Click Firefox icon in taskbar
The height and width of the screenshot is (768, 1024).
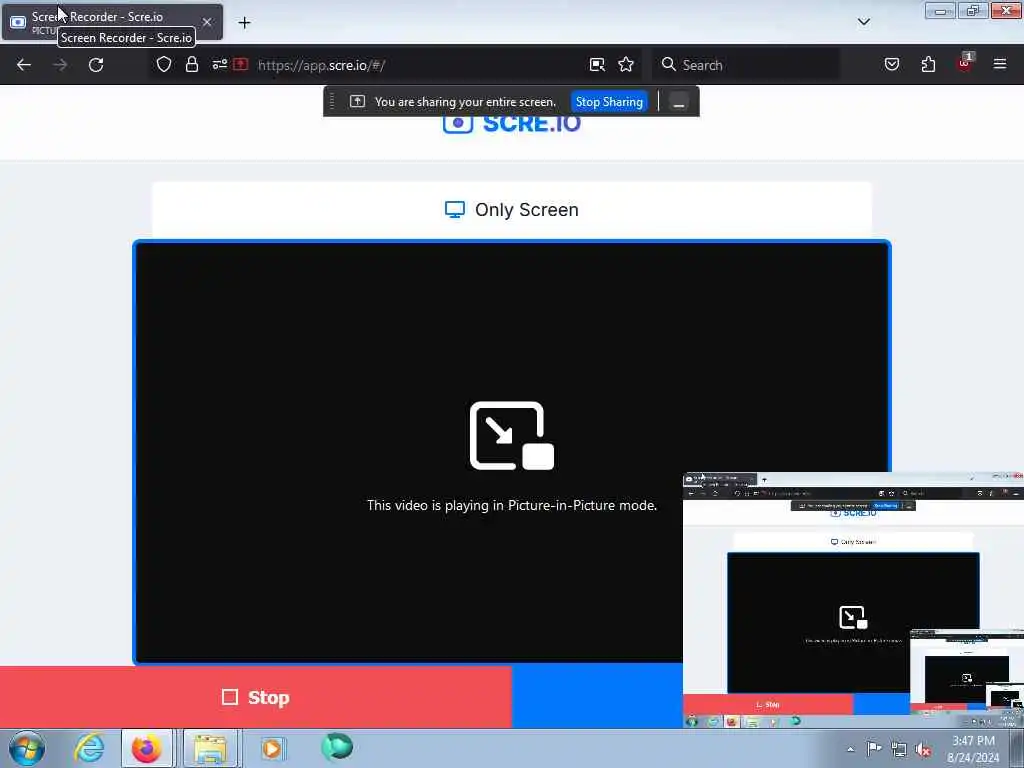pyautogui.click(x=146, y=748)
